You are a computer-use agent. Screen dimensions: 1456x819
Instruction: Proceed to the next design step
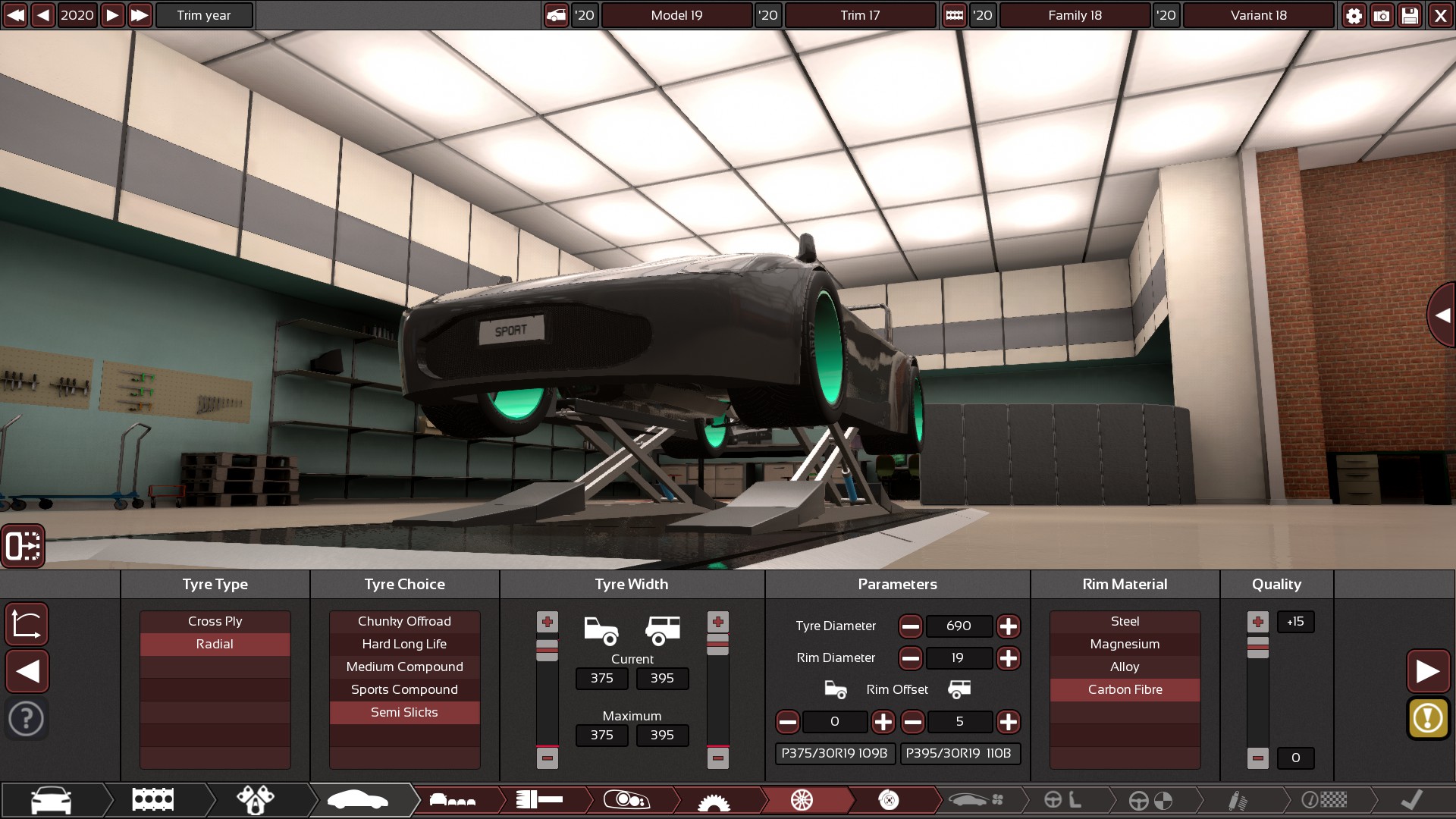(1428, 671)
